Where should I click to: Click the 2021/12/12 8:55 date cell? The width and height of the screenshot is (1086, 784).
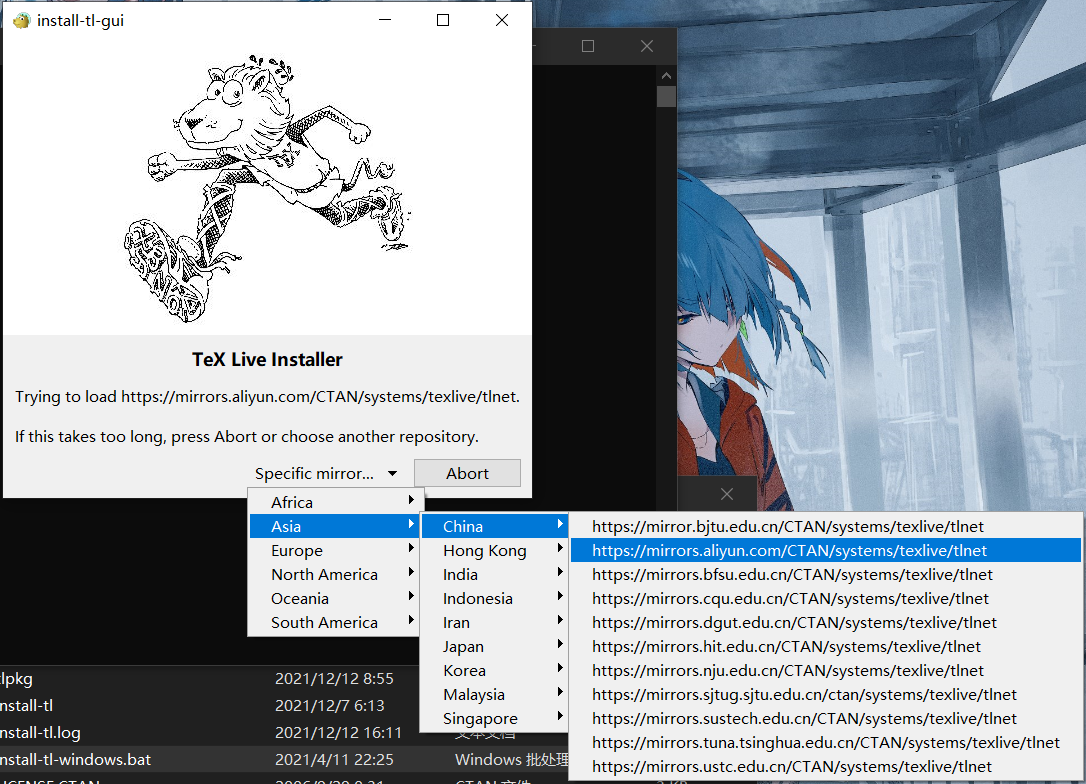334,679
